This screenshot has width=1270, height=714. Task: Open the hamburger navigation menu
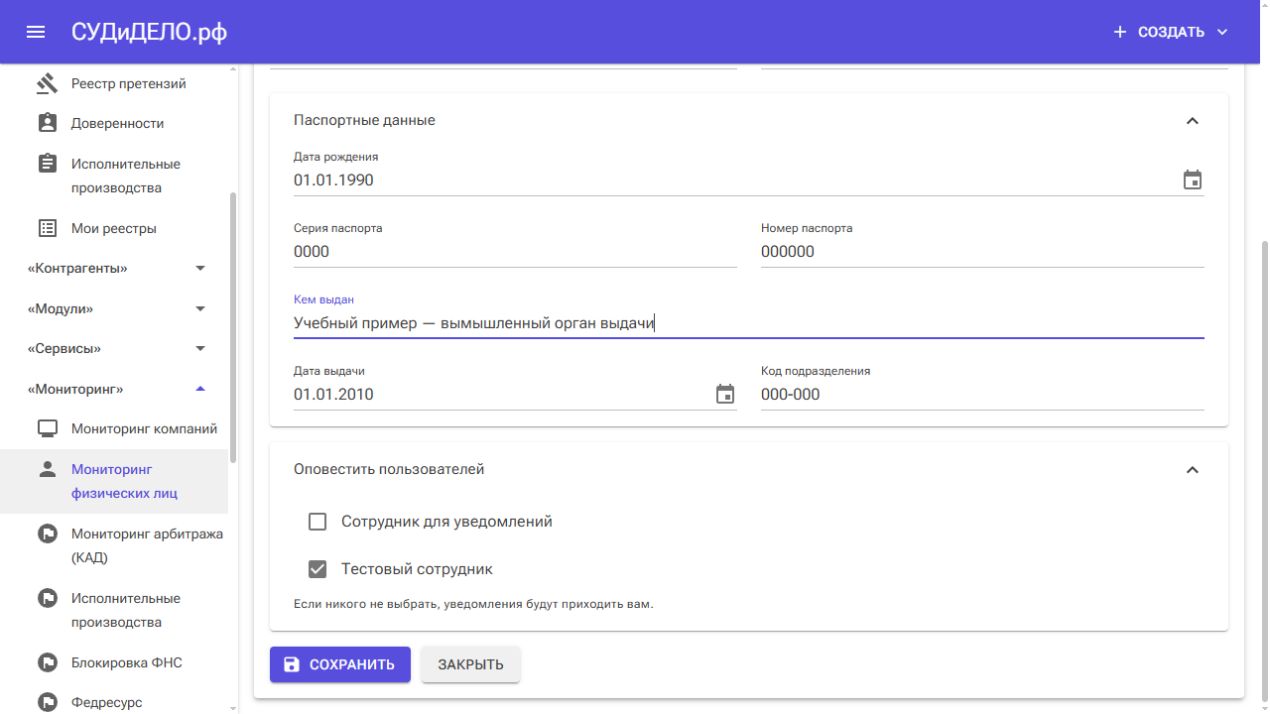(x=35, y=32)
